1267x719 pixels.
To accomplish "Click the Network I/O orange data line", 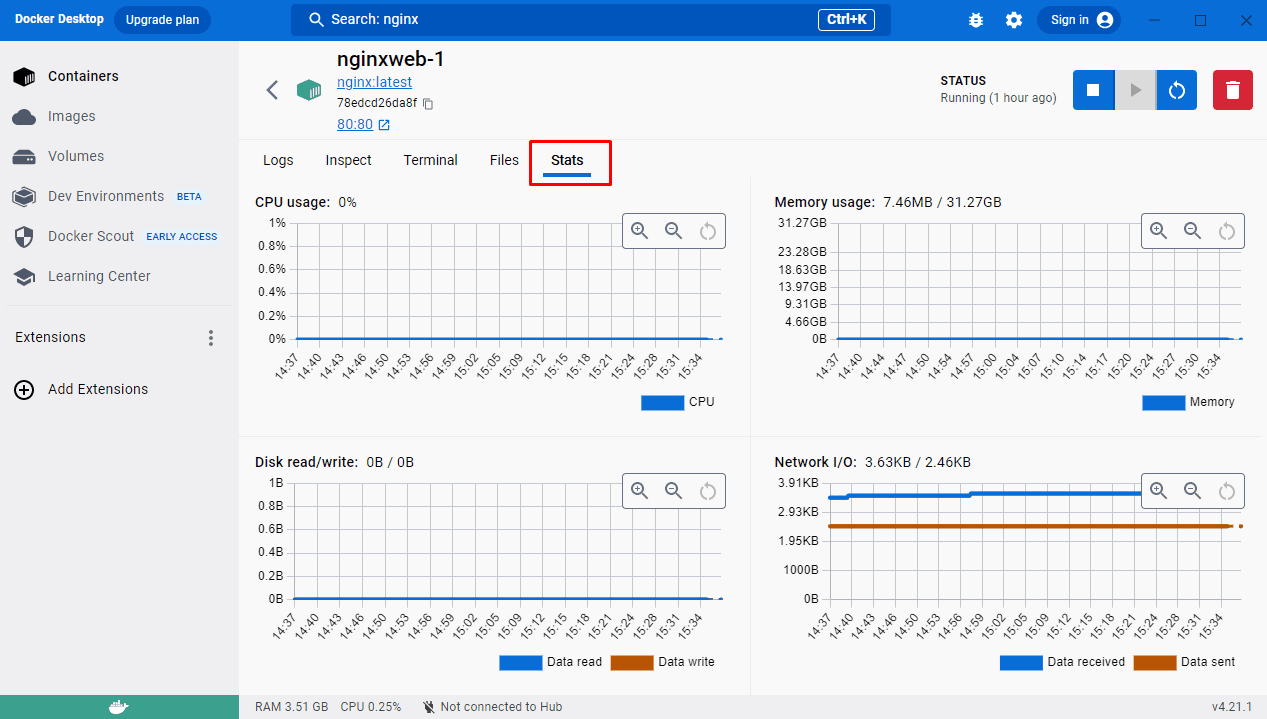I will click(1033, 526).
